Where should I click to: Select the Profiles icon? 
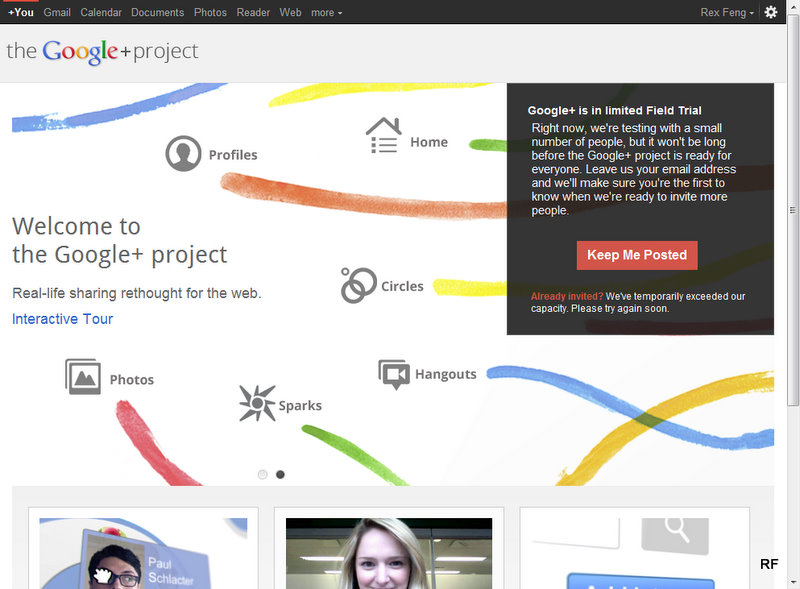pos(182,151)
